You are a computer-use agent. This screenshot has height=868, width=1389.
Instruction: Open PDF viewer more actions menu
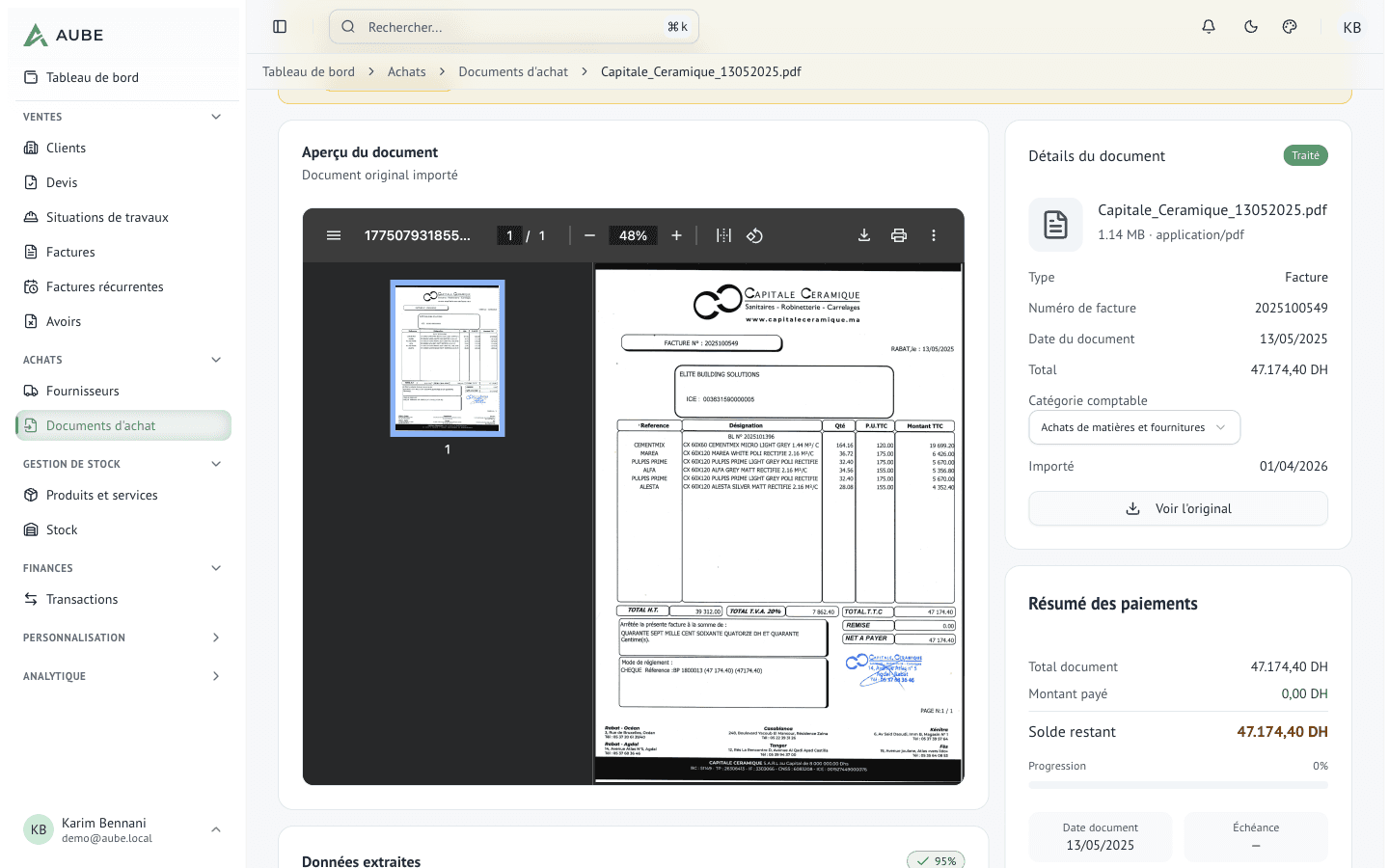934,235
